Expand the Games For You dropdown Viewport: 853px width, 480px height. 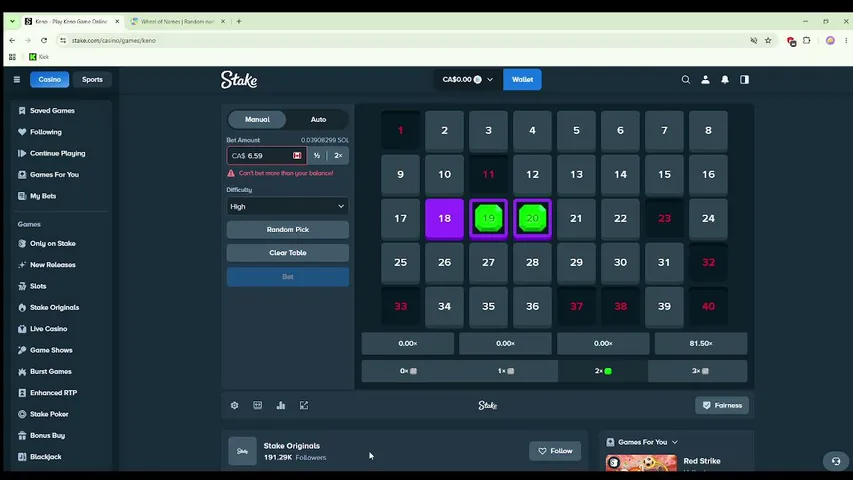point(642,442)
